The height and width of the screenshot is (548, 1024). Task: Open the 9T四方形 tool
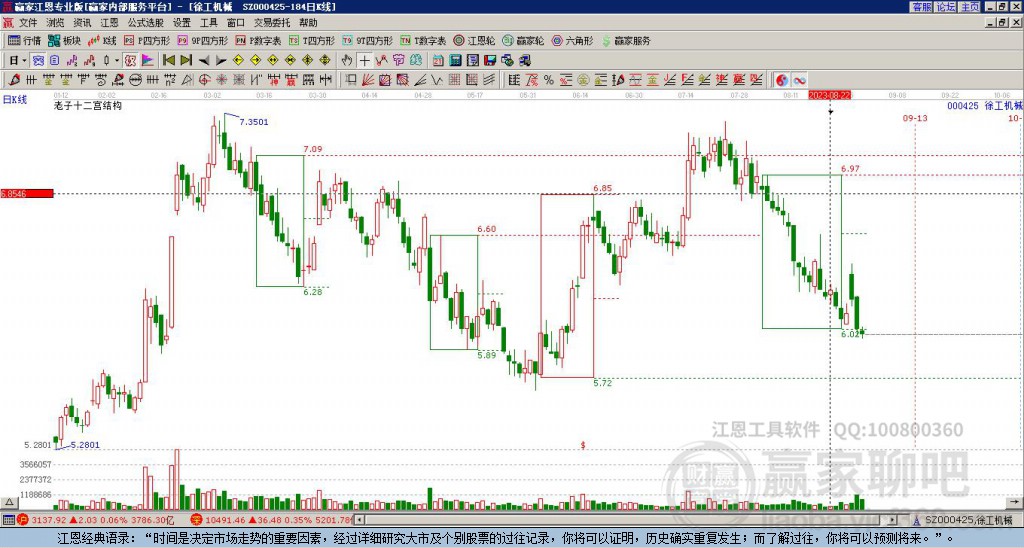point(368,40)
